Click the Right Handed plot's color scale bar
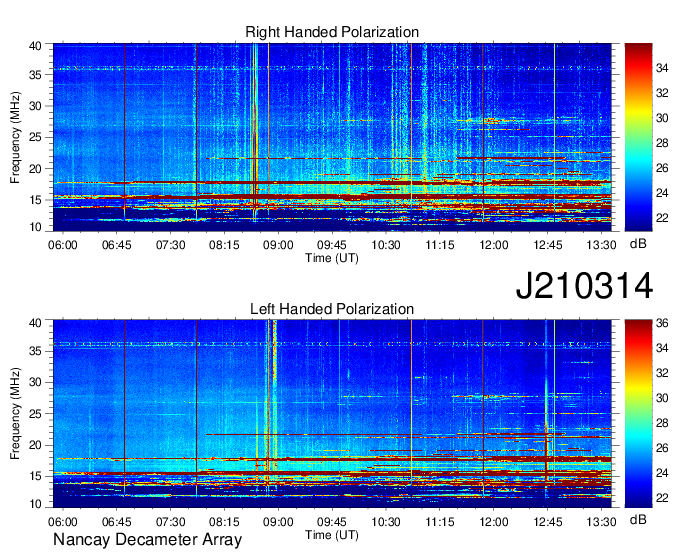 [638, 137]
